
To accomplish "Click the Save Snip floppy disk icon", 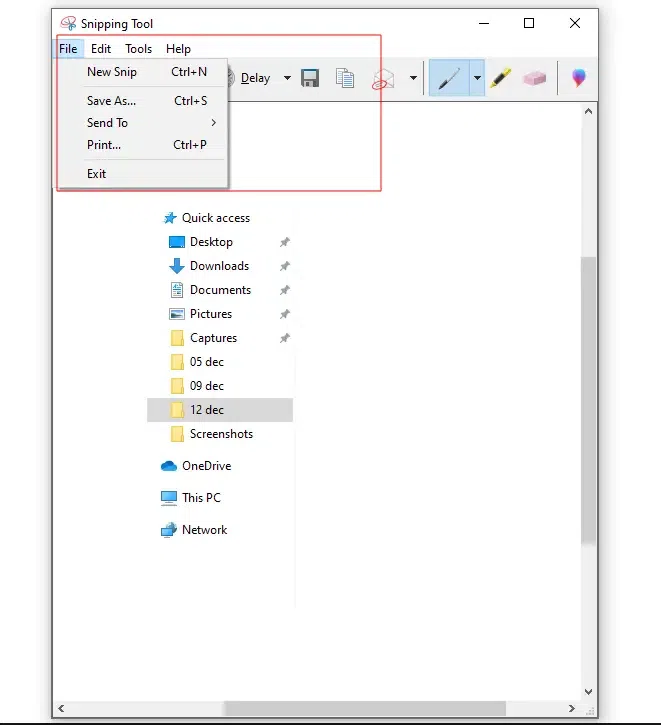I will 310,78.
